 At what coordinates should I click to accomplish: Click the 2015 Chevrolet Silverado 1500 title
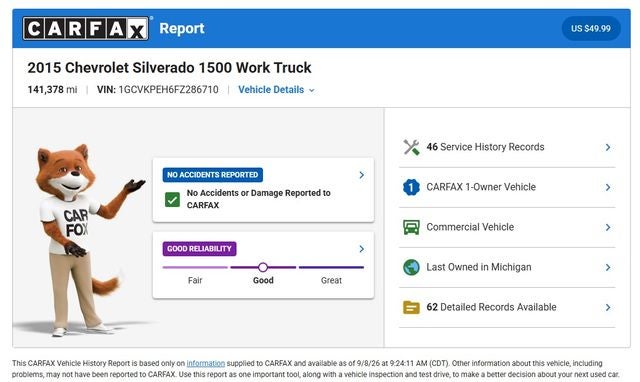click(x=169, y=68)
